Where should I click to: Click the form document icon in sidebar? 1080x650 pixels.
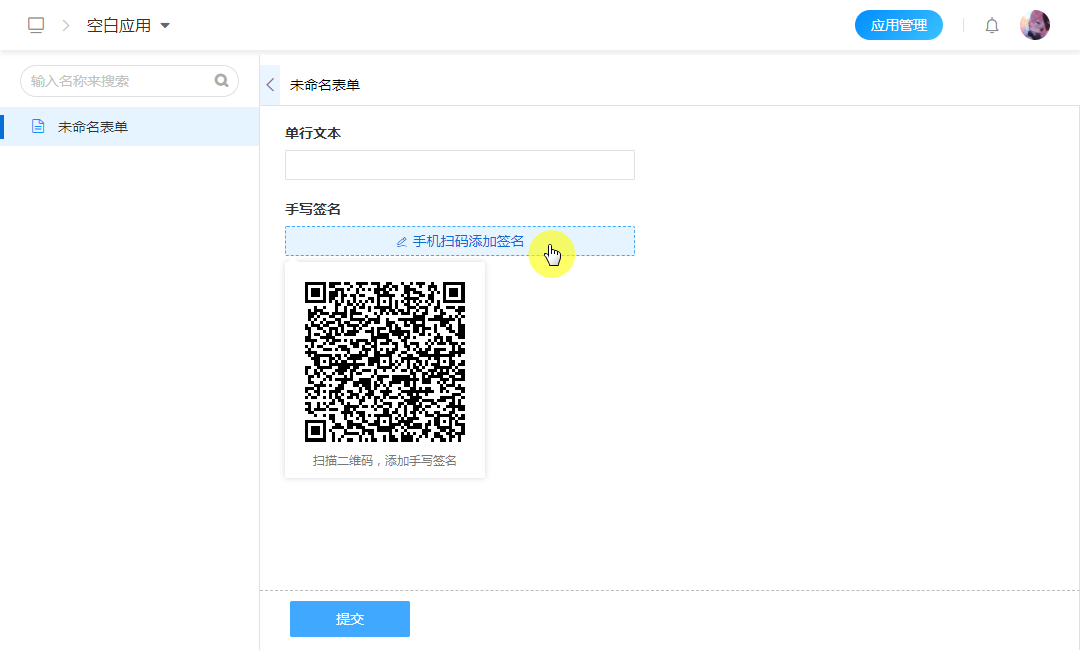(38, 127)
